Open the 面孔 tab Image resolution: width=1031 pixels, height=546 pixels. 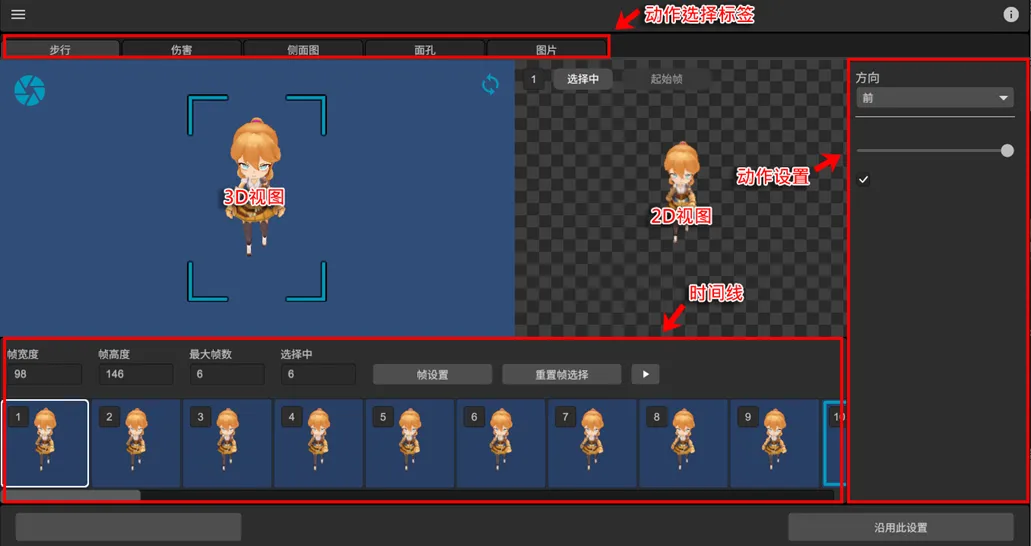pos(425,49)
